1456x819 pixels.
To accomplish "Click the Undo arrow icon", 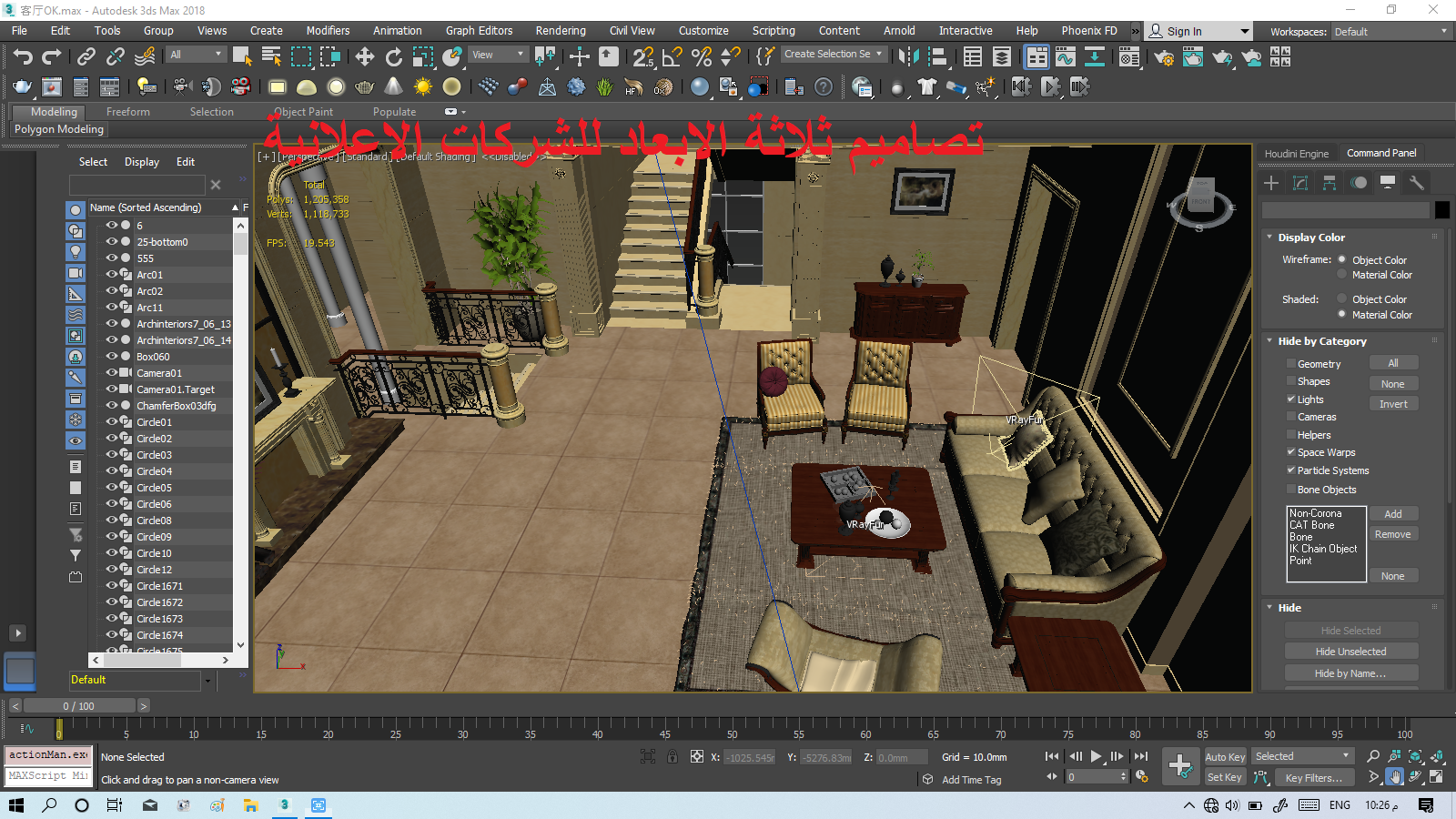I will coord(23,57).
